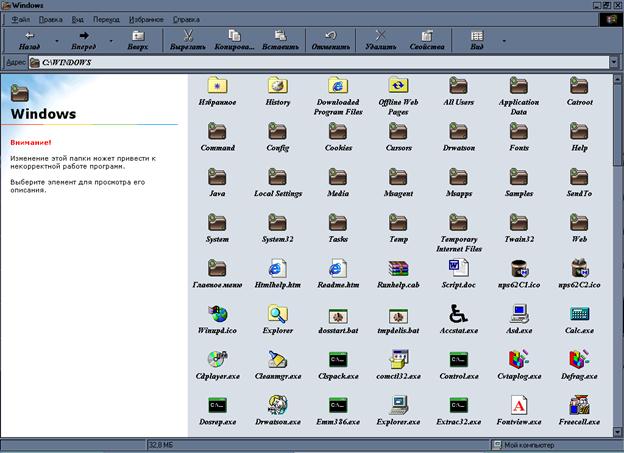Screen dimensions: 624x453
Task: Select the Calc.exe calculator icon
Action: (x=579, y=314)
